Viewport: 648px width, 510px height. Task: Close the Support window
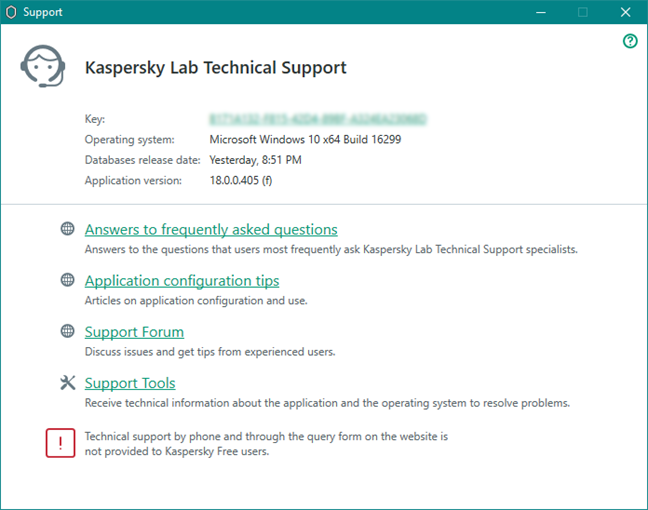point(625,12)
